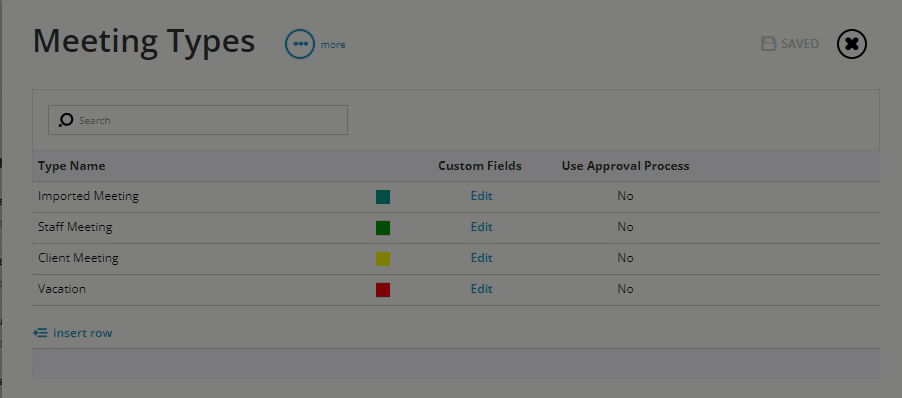Toggle approval process value for Imported Meeting
Viewport: 902px width, 398px height.
[625, 196]
